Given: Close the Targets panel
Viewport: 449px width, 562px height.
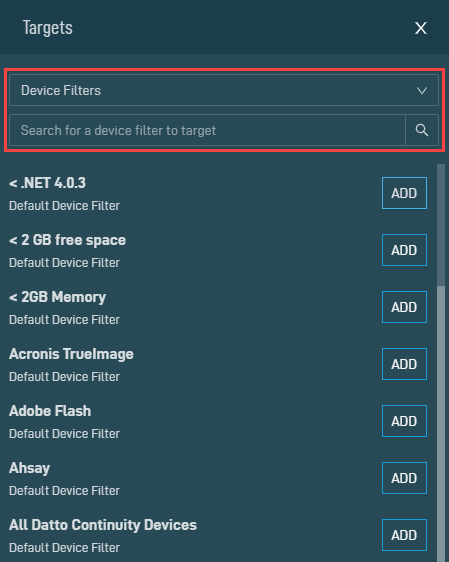Looking at the screenshot, I should coord(421,28).
